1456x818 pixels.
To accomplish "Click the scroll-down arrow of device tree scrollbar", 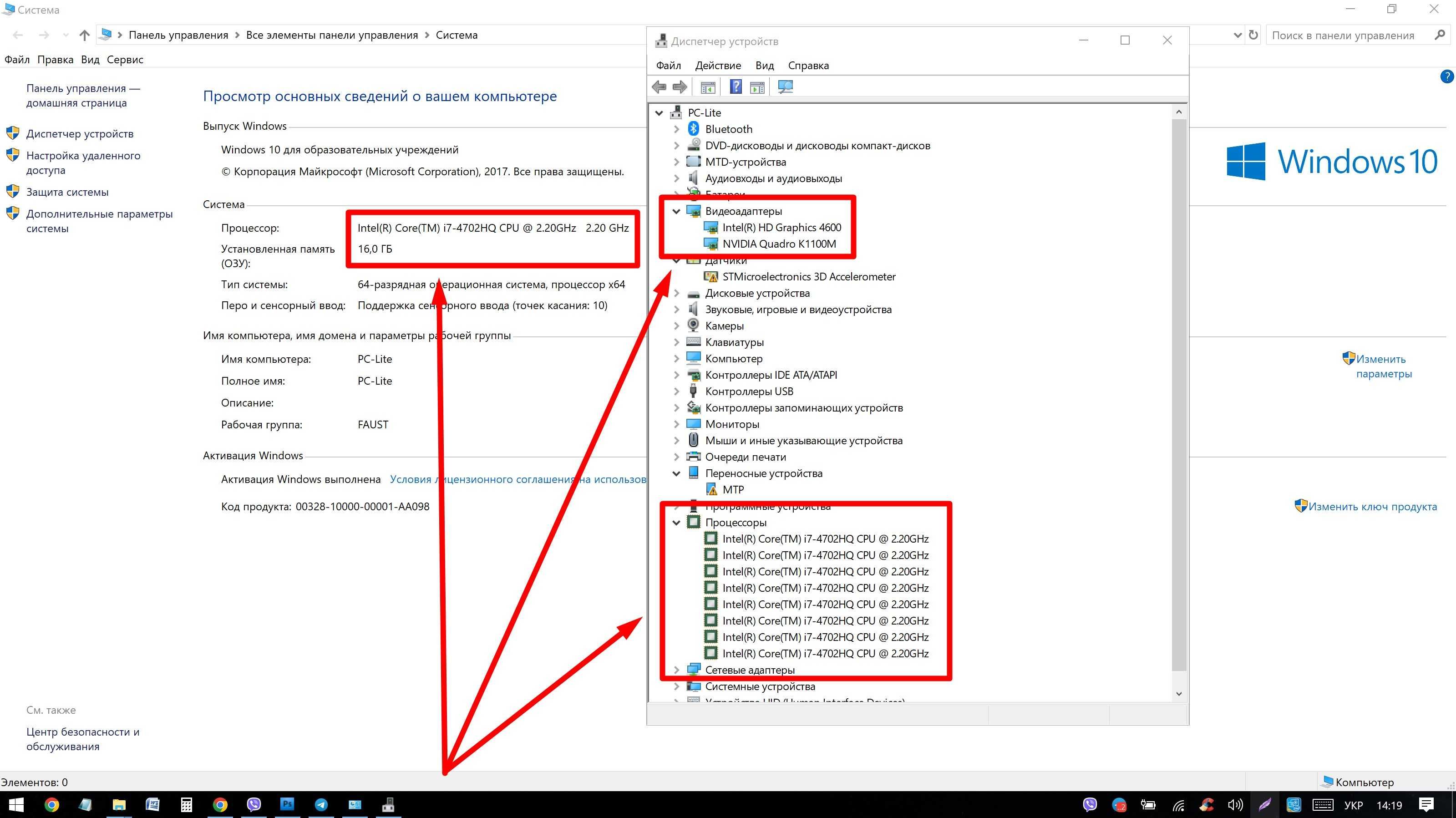I will coord(1178,694).
